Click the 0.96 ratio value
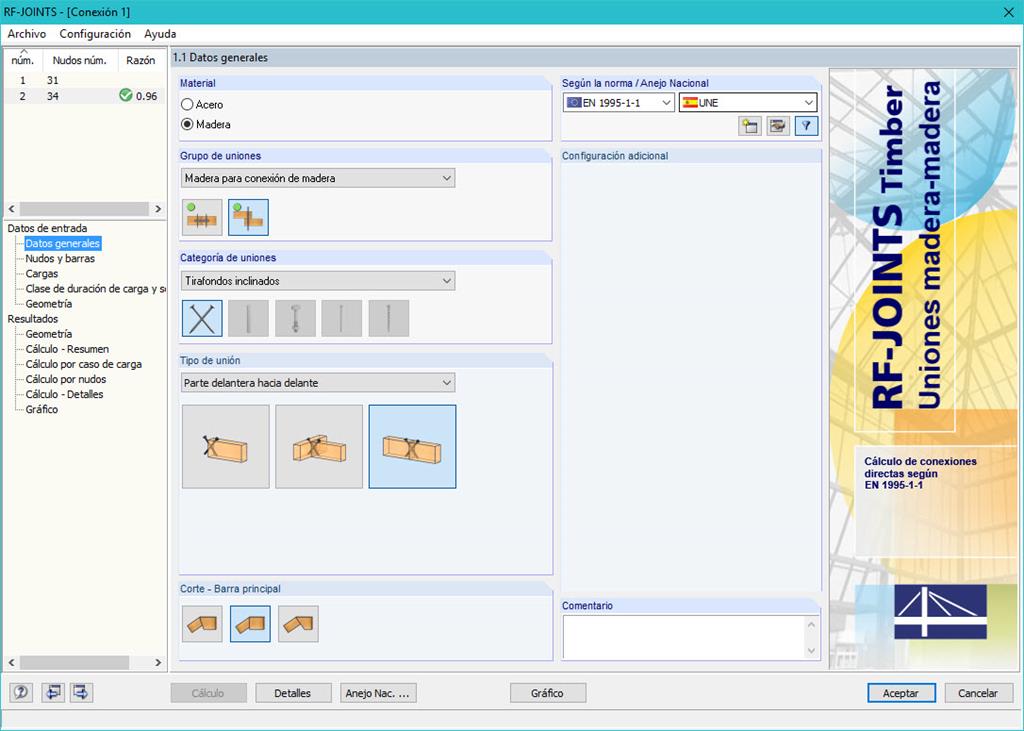The width and height of the screenshot is (1024, 731). (146, 96)
